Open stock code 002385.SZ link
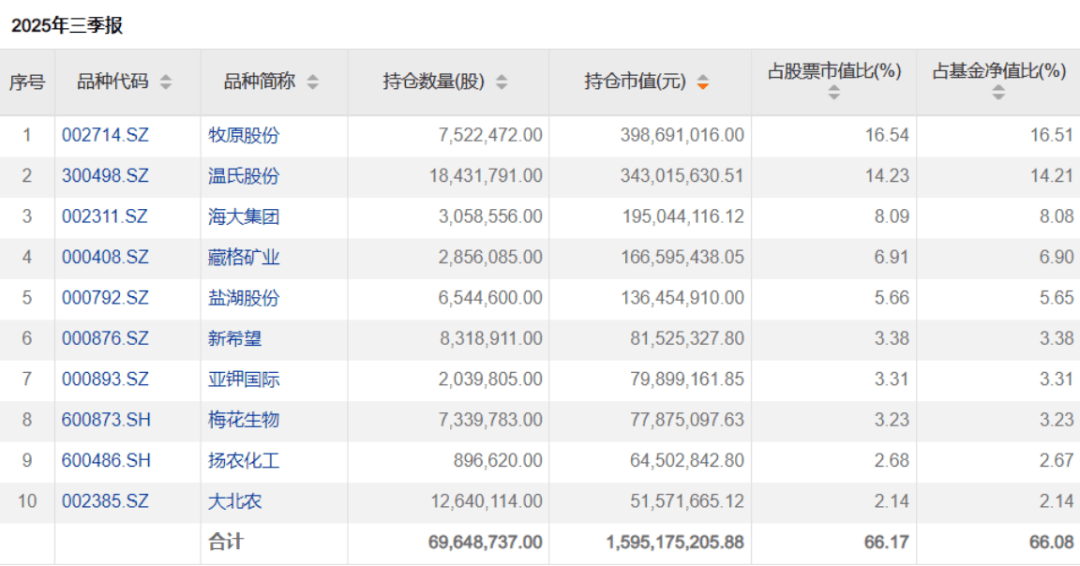This screenshot has width=1080, height=566. coord(105,501)
